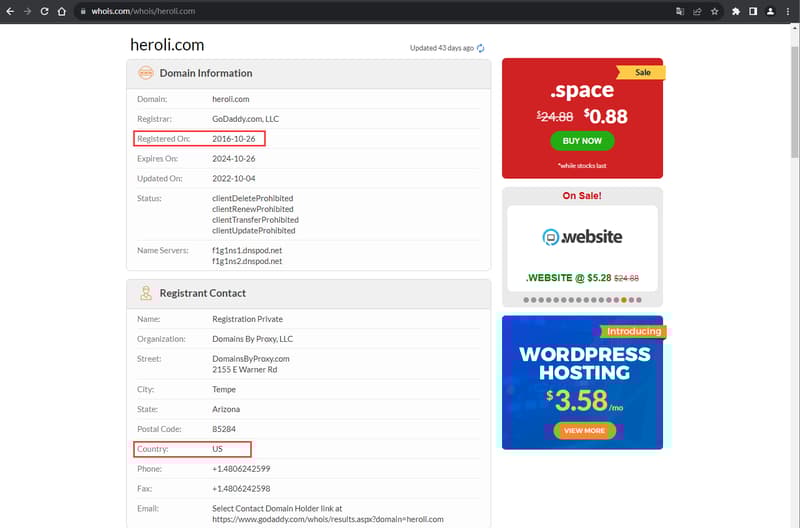Click the Introducing ribbon on hosting ad
800x528 pixels.
[633, 332]
